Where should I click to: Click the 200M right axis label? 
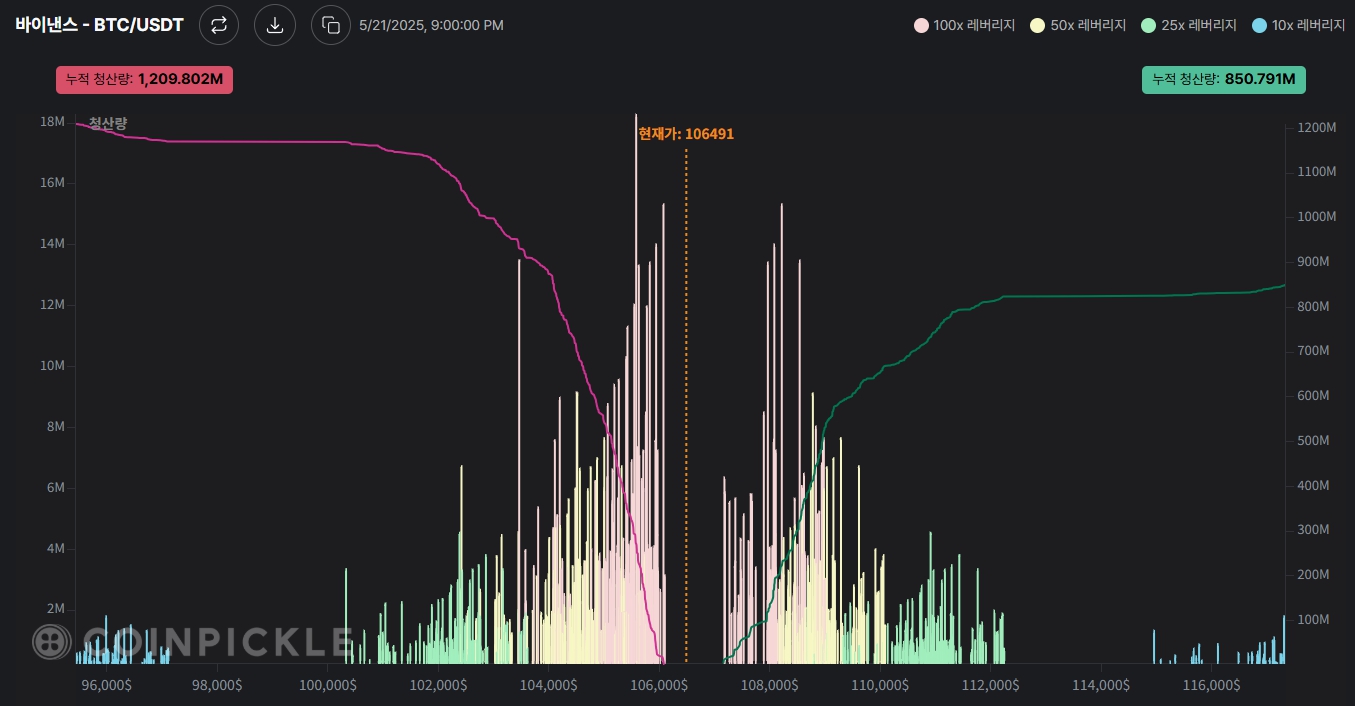pyautogui.click(x=1313, y=575)
